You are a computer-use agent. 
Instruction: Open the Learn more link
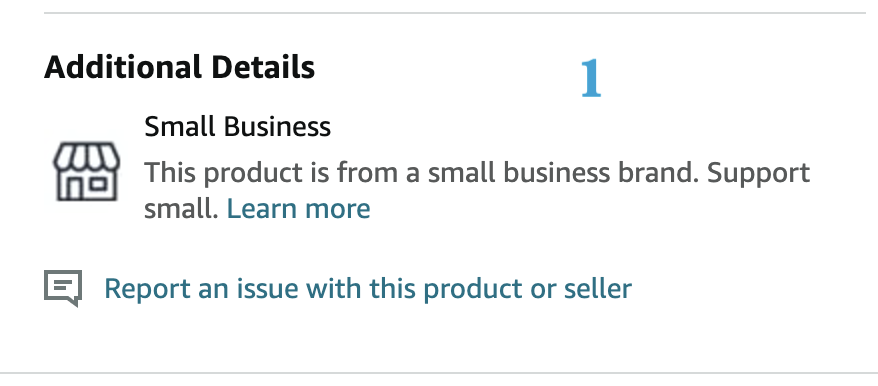click(x=298, y=209)
